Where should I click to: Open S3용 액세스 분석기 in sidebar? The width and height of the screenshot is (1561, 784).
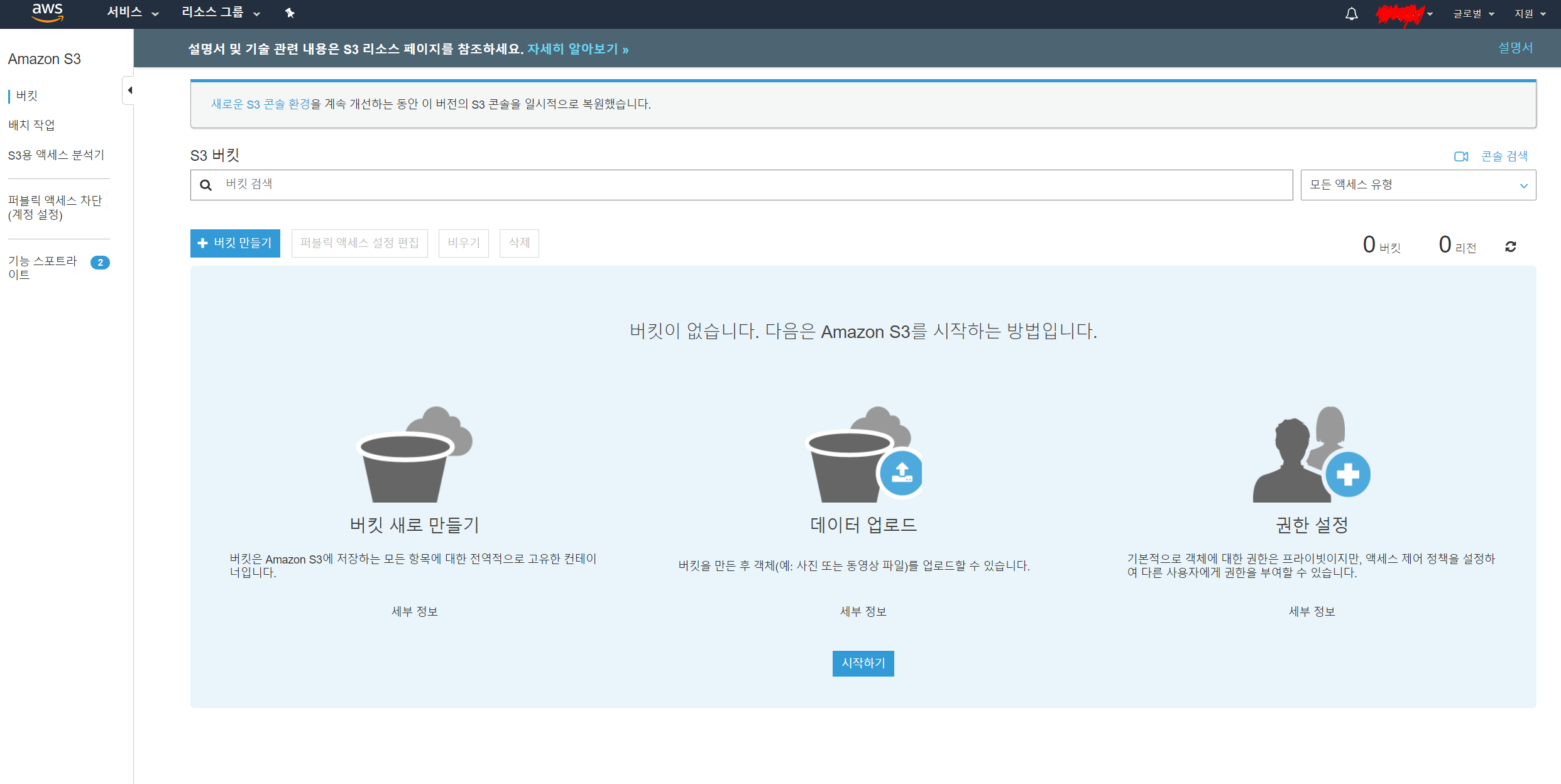point(56,155)
